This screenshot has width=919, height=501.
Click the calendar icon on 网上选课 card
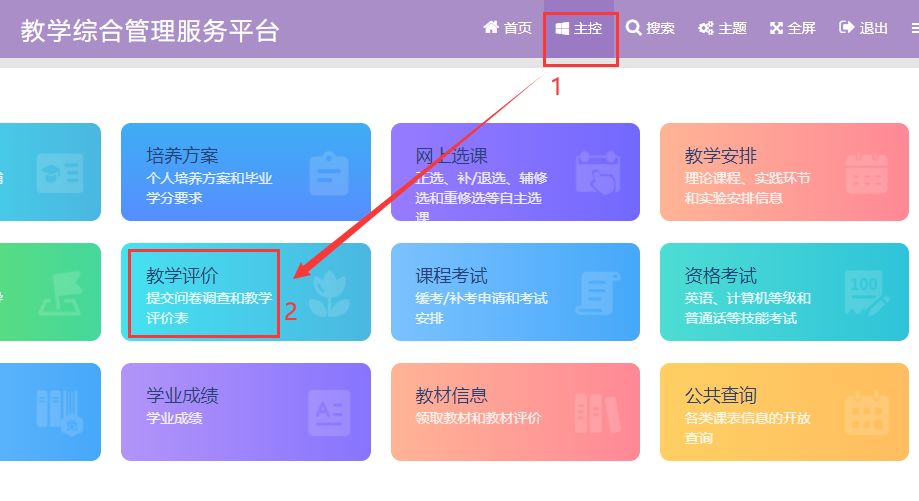(598, 172)
